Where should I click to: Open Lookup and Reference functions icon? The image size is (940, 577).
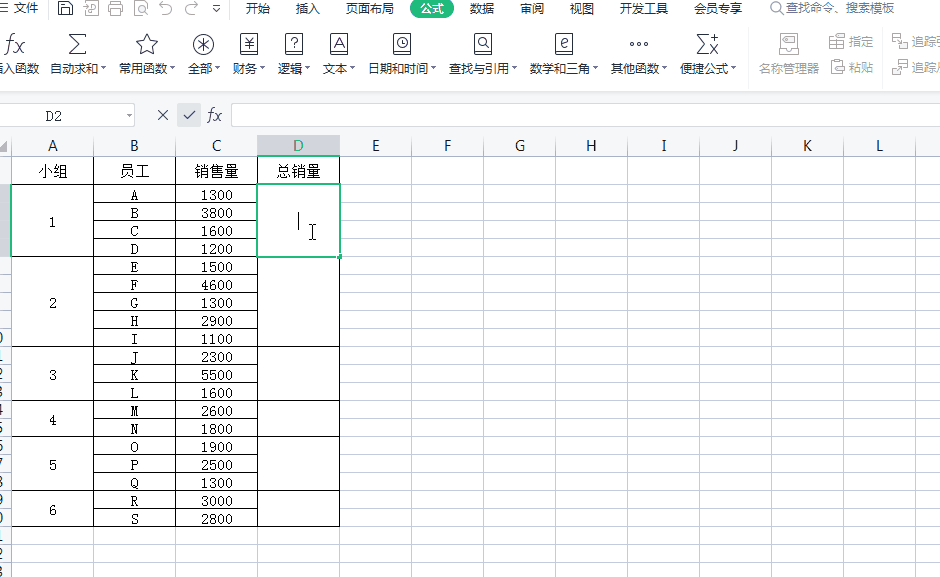pos(483,44)
